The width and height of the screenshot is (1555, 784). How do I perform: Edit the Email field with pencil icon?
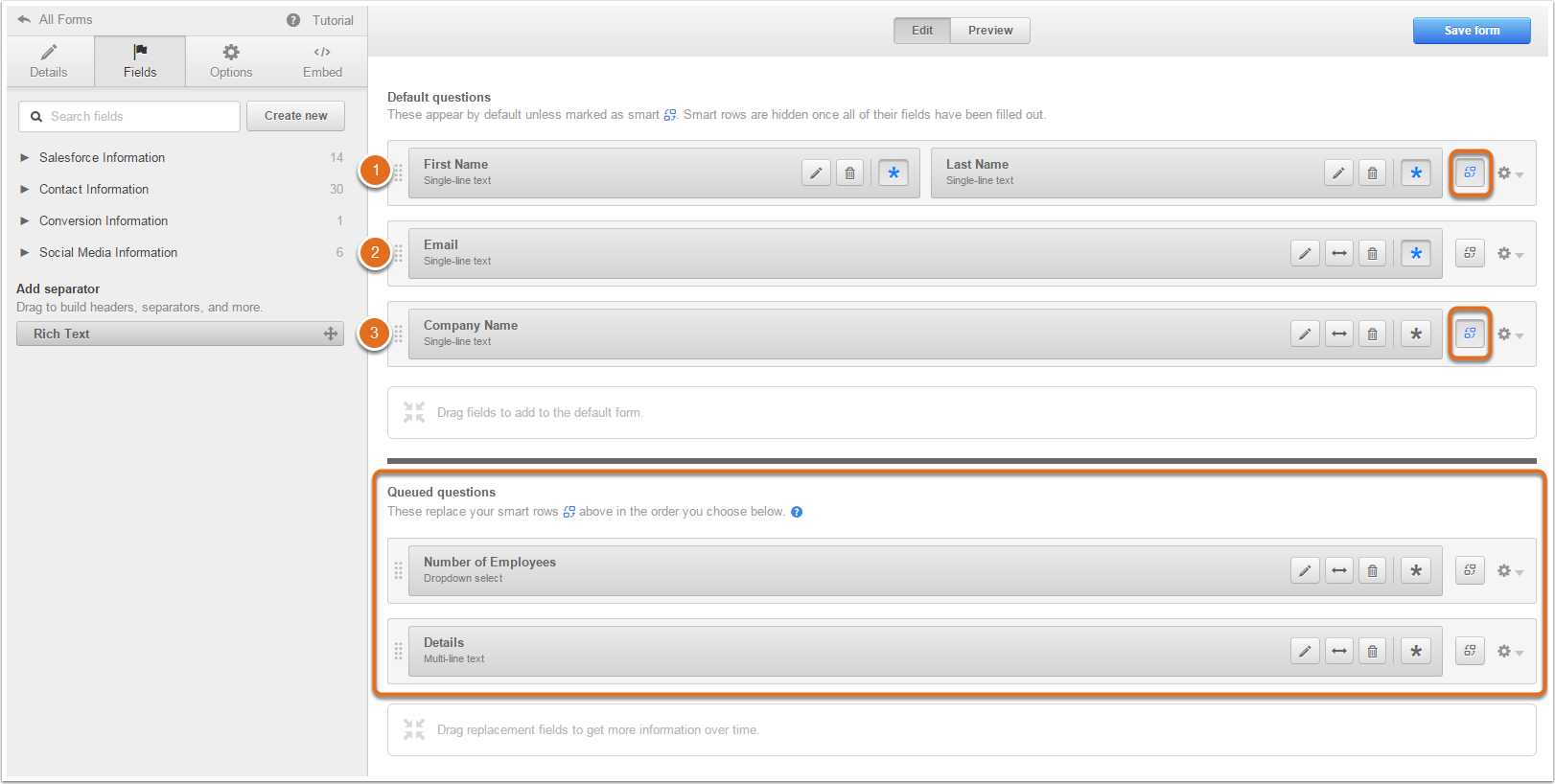(x=1305, y=253)
